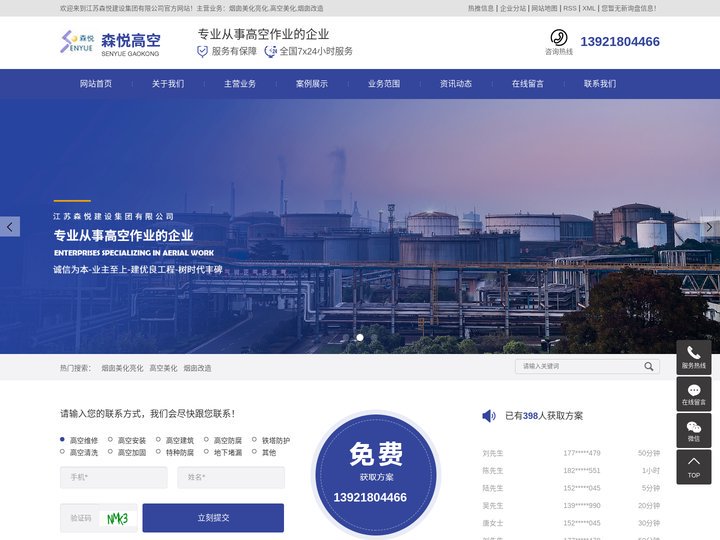Click the 免费获取方案 circle badge
The width and height of the screenshot is (720, 540).
pyautogui.click(x=376, y=475)
